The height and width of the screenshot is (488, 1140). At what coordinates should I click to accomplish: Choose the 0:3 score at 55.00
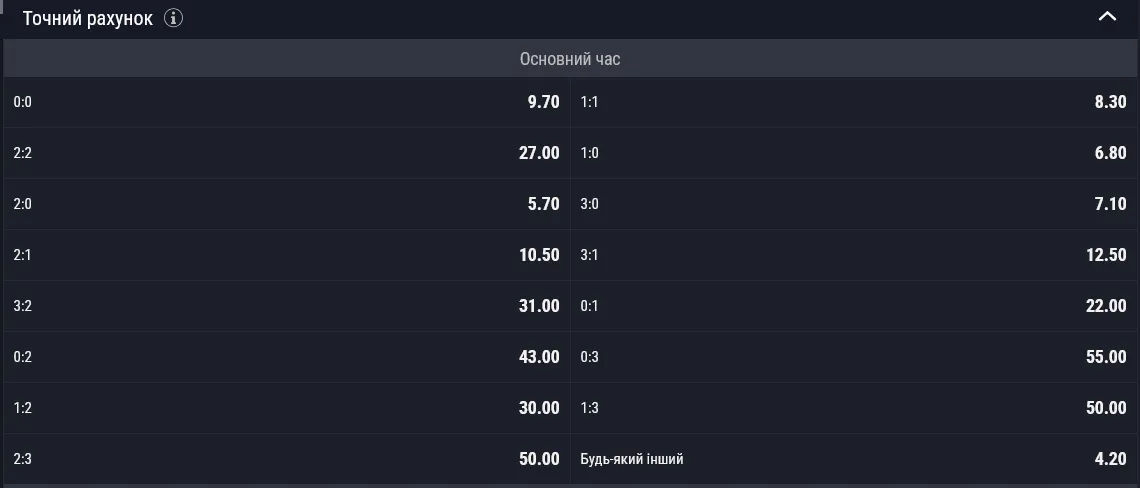[854, 357]
